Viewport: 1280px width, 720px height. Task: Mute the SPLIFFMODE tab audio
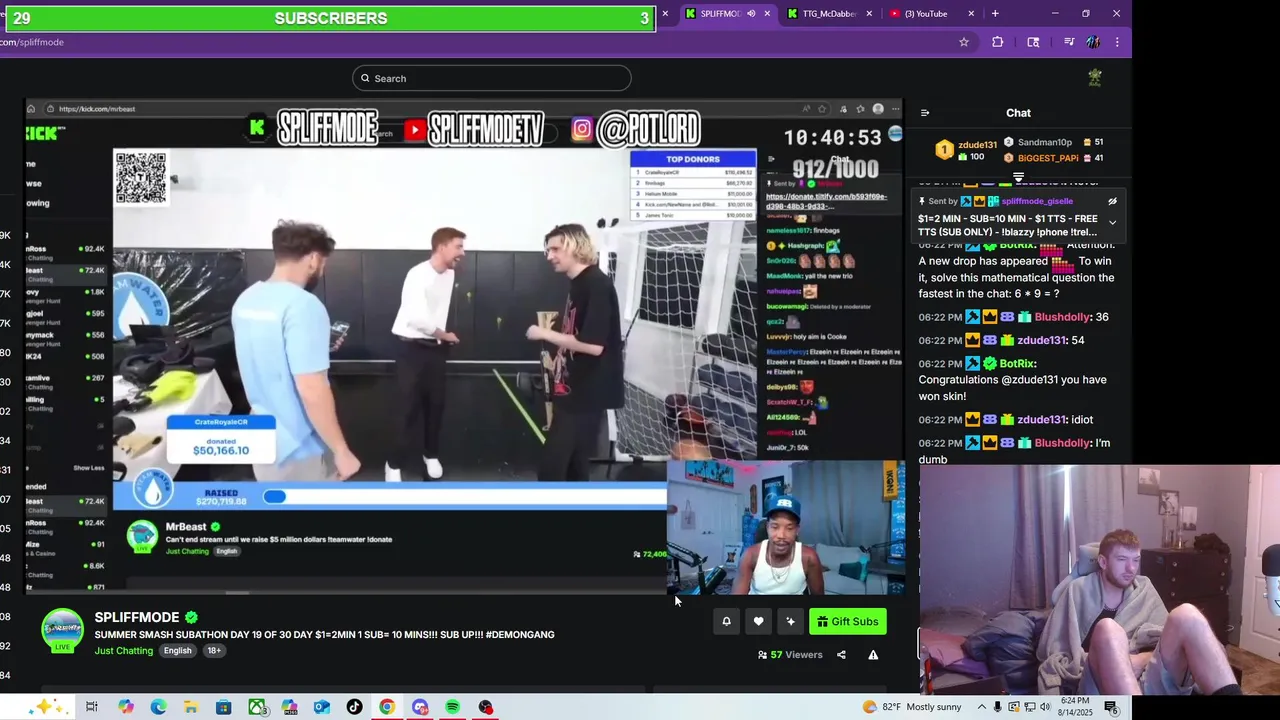[x=751, y=14]
